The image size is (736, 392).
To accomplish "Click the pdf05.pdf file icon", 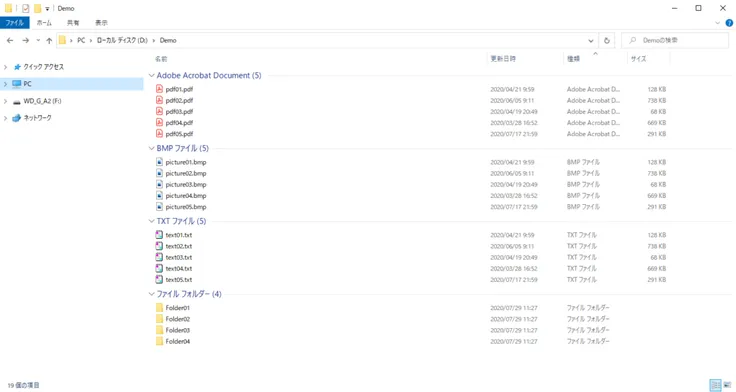I will (159, 134).
